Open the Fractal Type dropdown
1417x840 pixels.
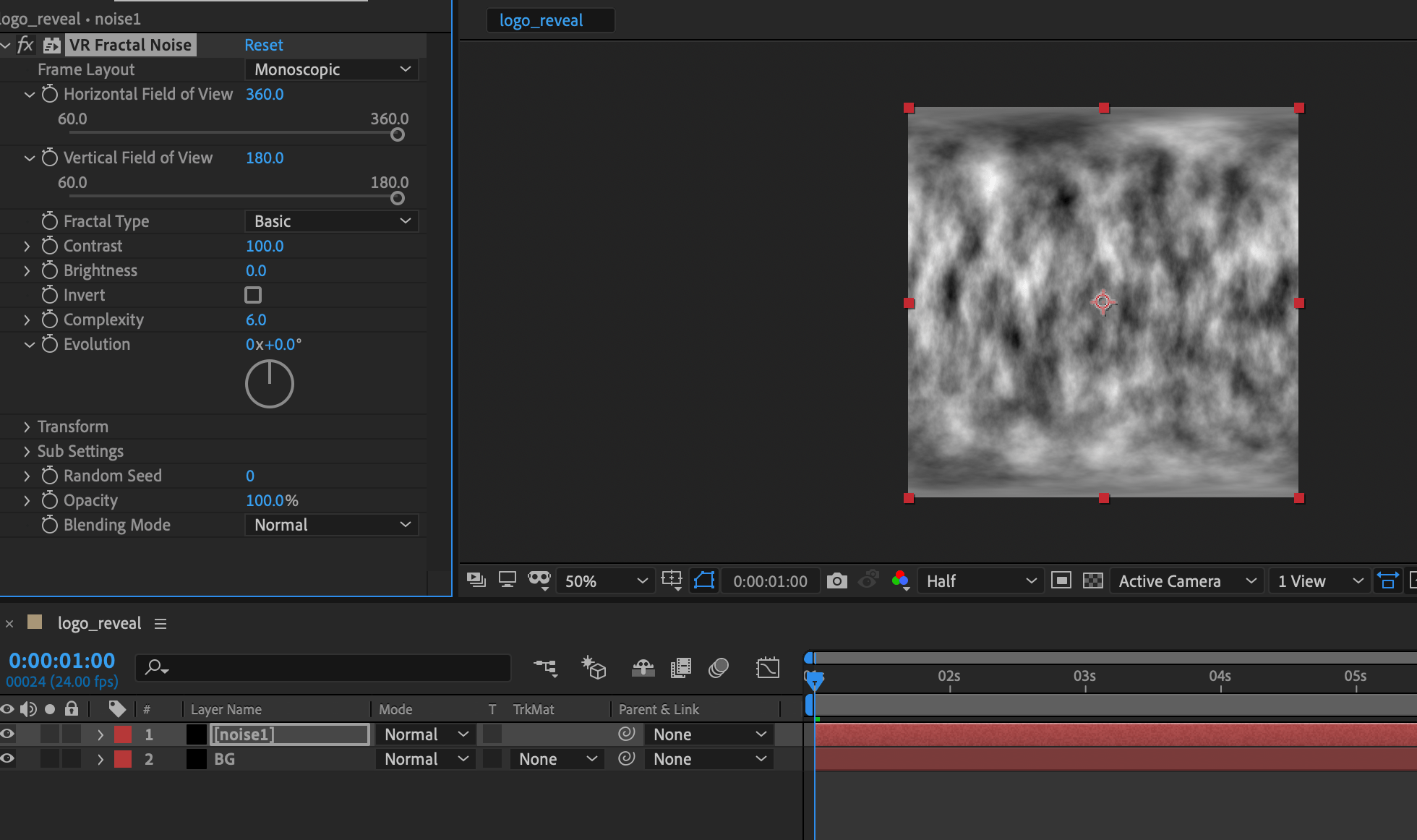pos(331,220)
